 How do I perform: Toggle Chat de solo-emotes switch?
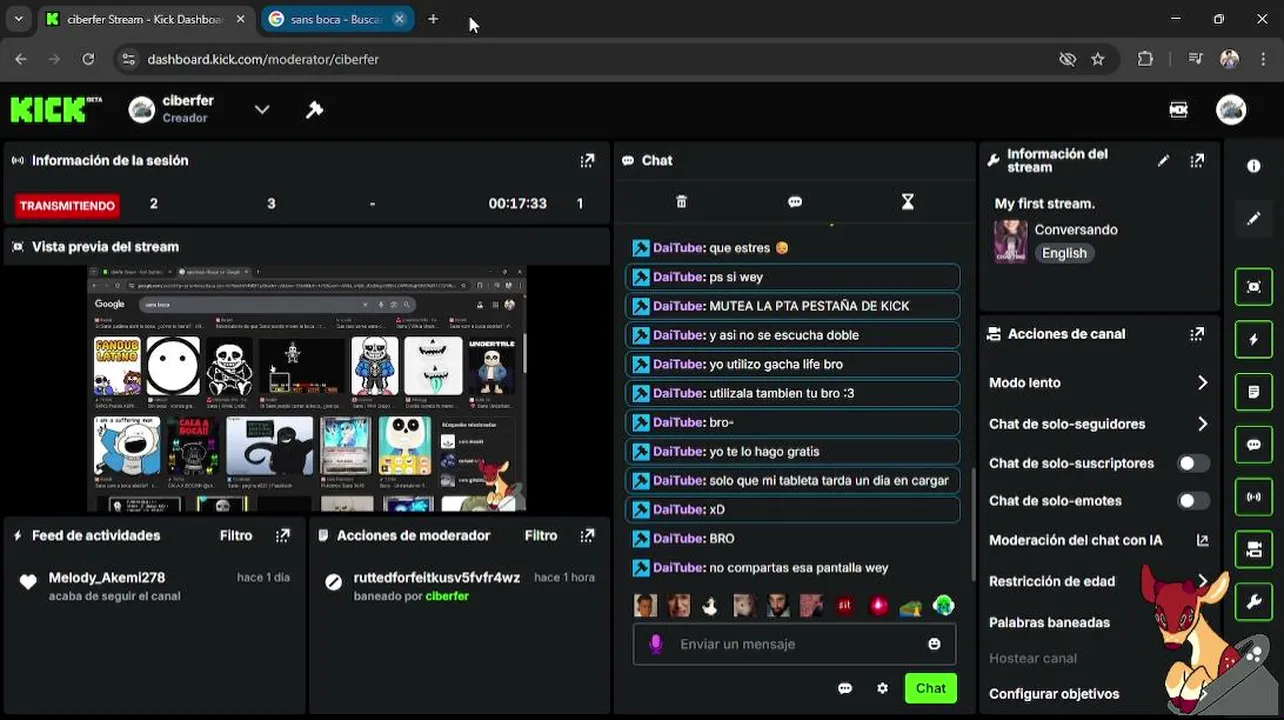(1192, 501)
